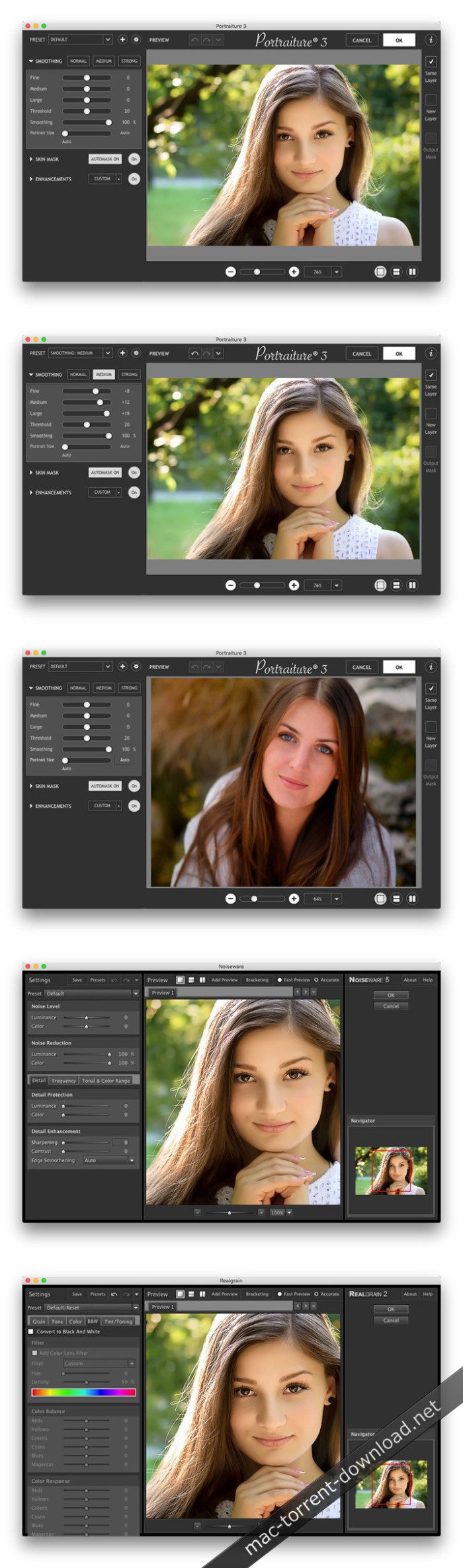
Task: Tick Same Layer checkbox in top Portraiture window
Action: (x=431, y=61)
